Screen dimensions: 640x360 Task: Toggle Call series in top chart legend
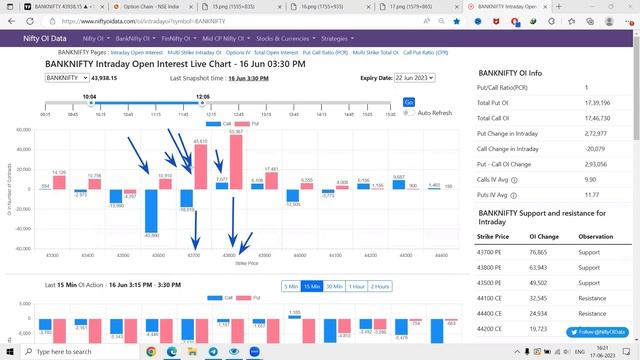pos(218,124)
